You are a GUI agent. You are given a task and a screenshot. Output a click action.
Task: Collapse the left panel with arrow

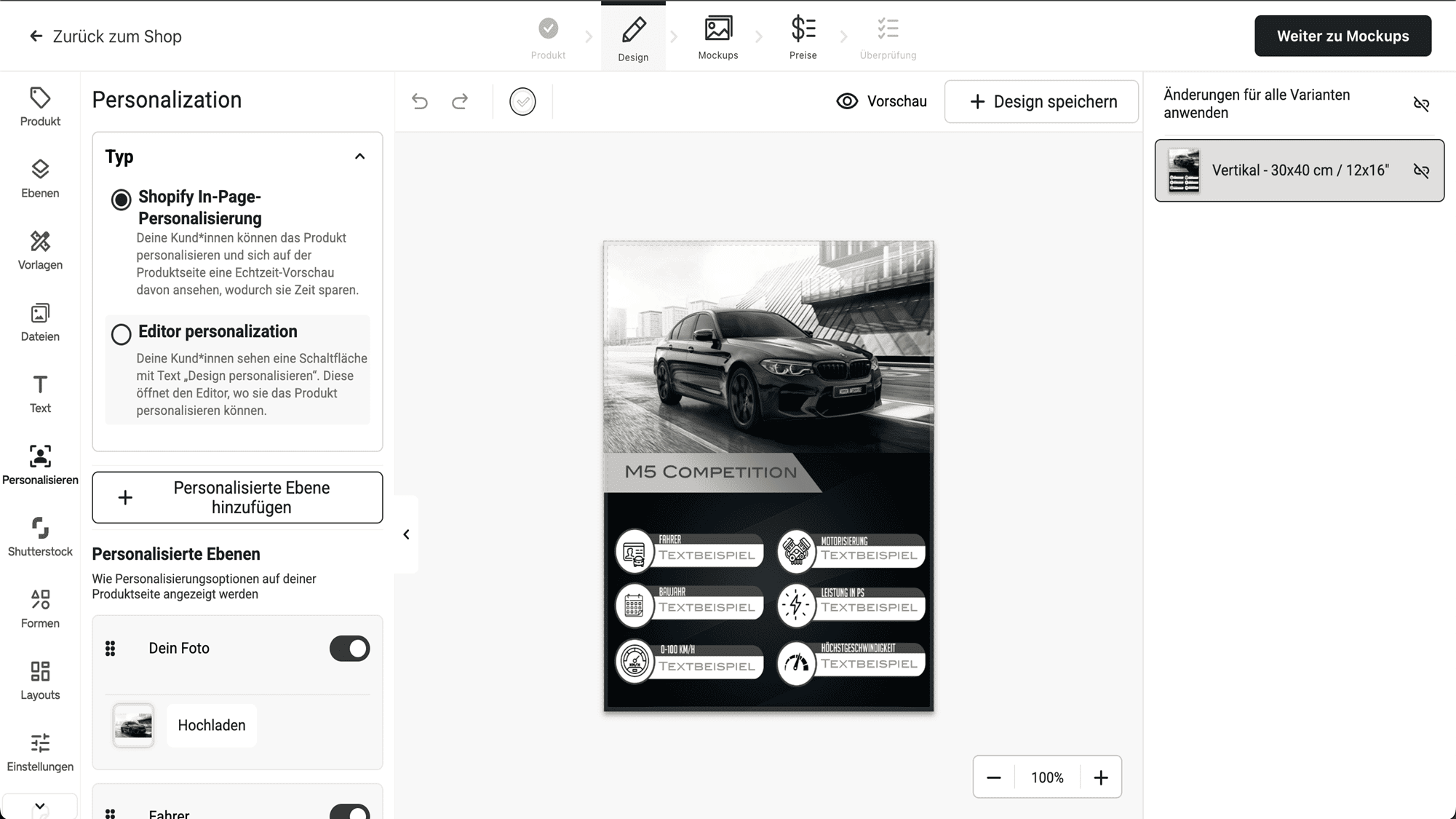406,534
